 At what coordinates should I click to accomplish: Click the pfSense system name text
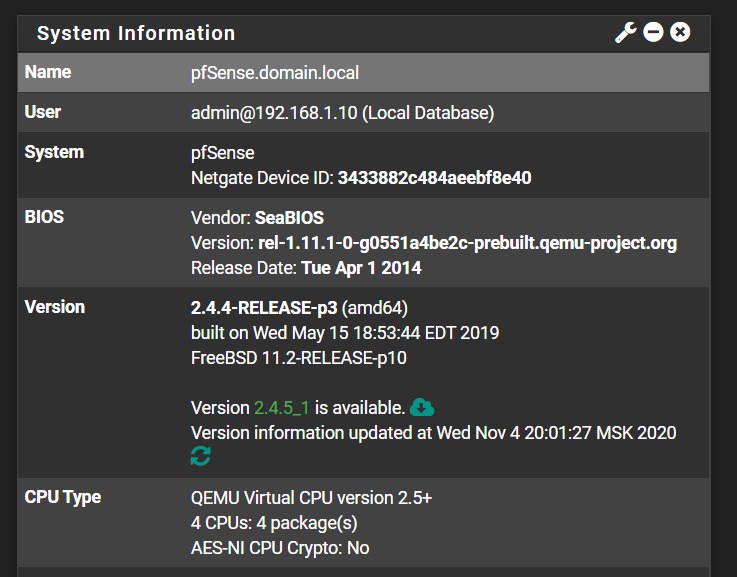(x=223, y=153)
